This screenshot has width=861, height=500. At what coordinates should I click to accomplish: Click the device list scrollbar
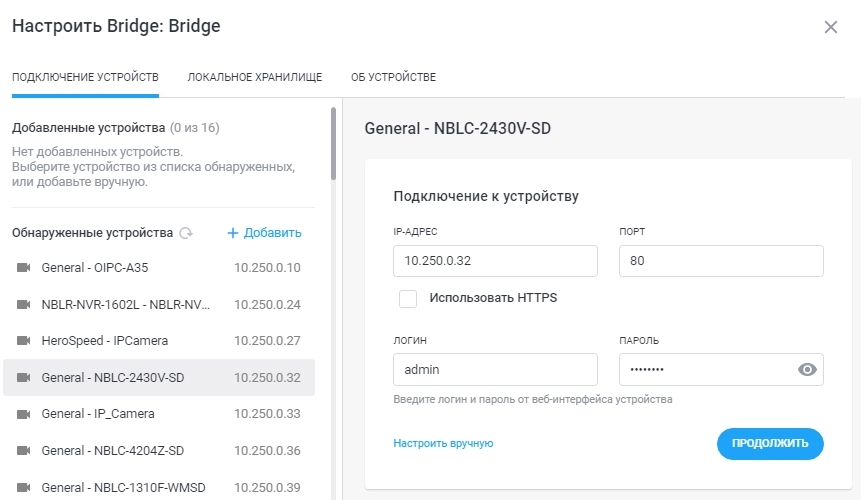pos(333,144)
